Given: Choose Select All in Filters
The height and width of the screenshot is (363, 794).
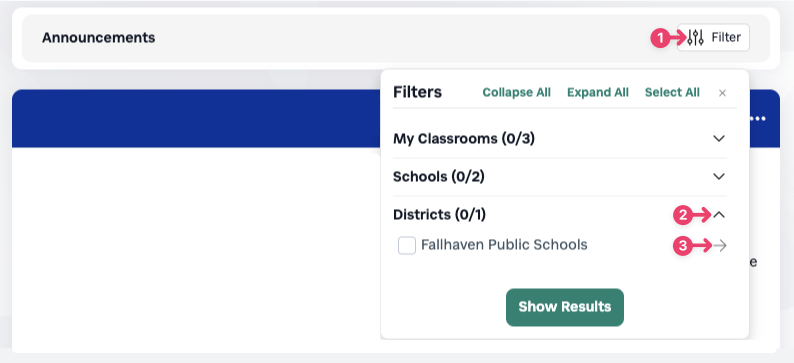Looking at the screenshot, I should click(x=672, y=93).
